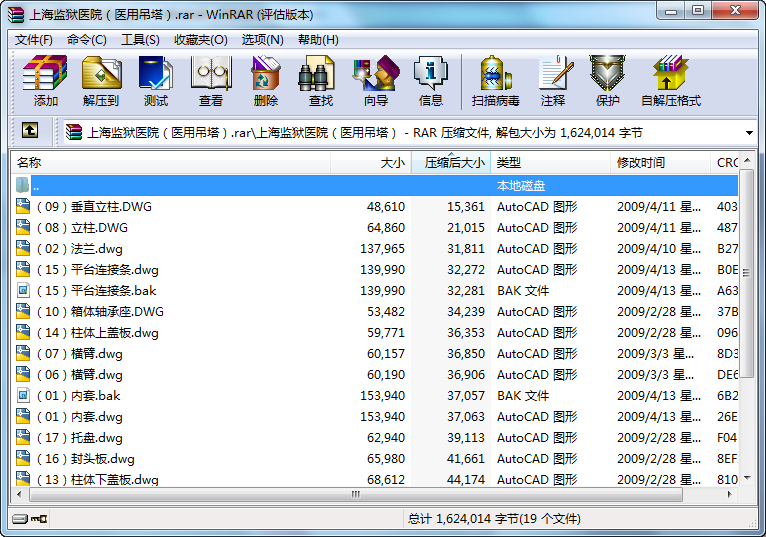766x537 pixels.
Task: Select the icon of (01)内套.bak
Action: click(x=23, y=395)
